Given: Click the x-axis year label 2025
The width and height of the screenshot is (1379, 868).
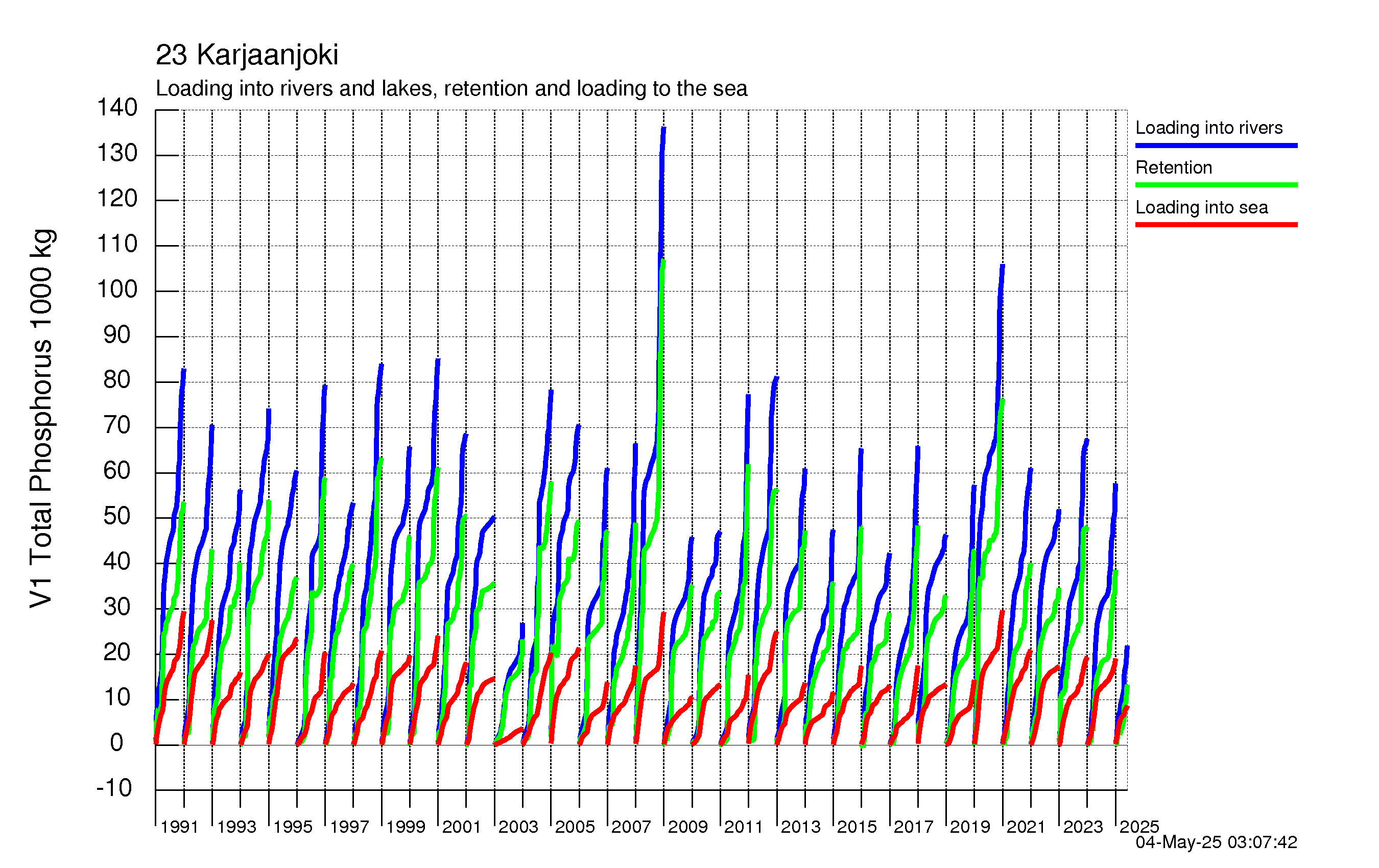Looking at the screenshot, I should coord(1139,827).
